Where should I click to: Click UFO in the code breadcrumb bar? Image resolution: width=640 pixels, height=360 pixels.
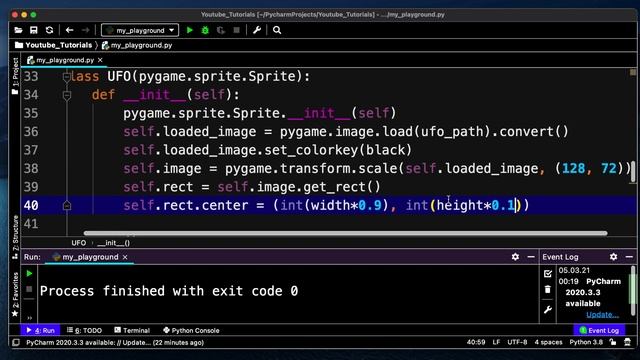click(78, 243)
